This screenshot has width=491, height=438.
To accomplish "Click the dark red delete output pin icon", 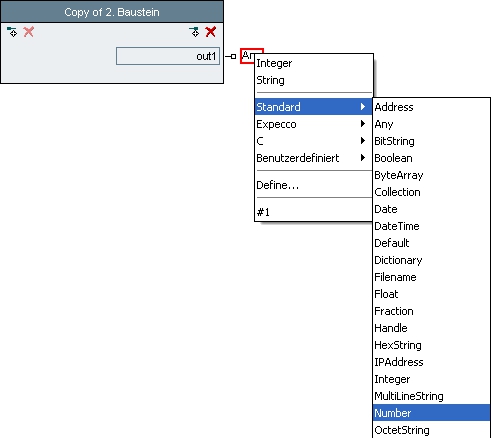I will click(211, 32).
